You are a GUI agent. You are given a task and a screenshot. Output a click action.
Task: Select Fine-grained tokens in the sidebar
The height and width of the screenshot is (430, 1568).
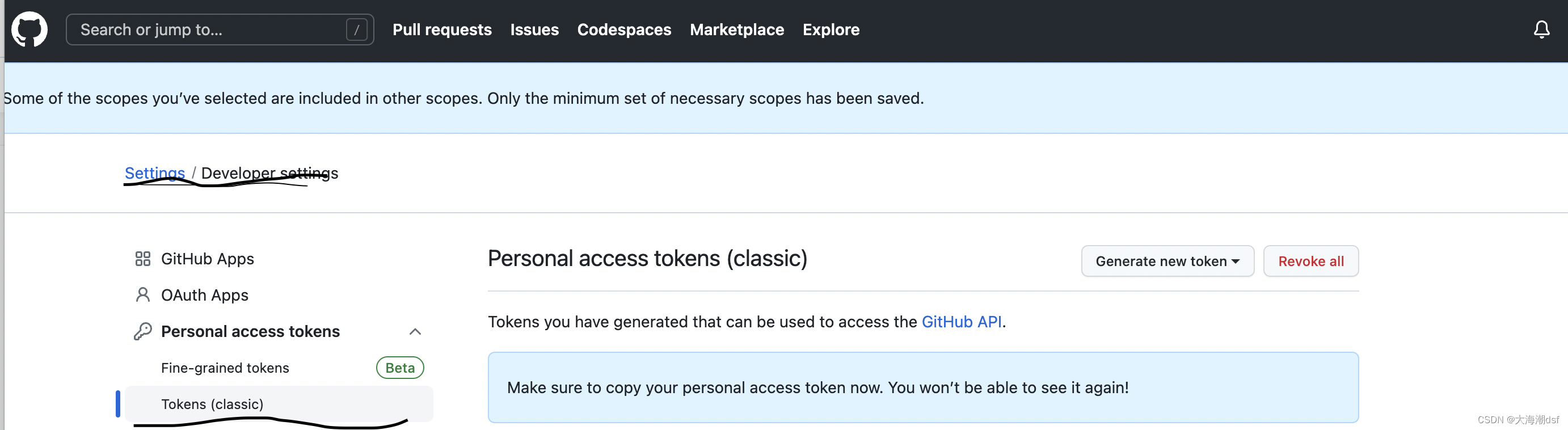tap(225, 367)
